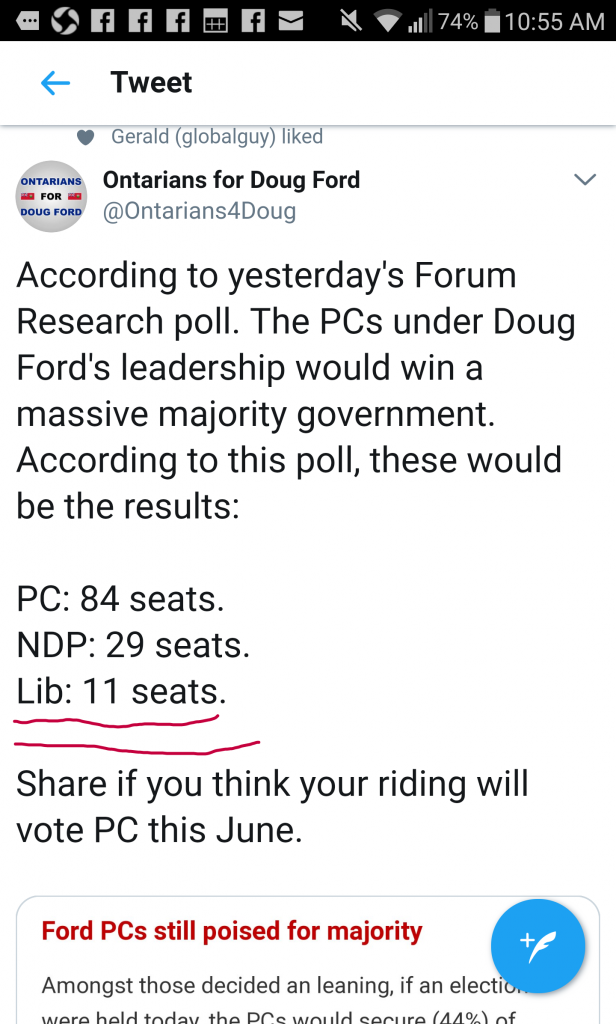Tap the muted sound status icon
Viewport: 616px width, 1024px height.
point(350,20)
